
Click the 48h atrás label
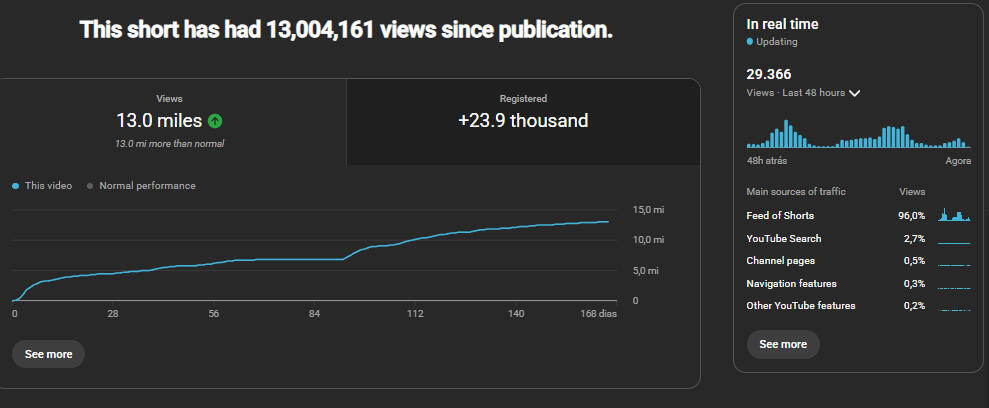click(766, 161)
